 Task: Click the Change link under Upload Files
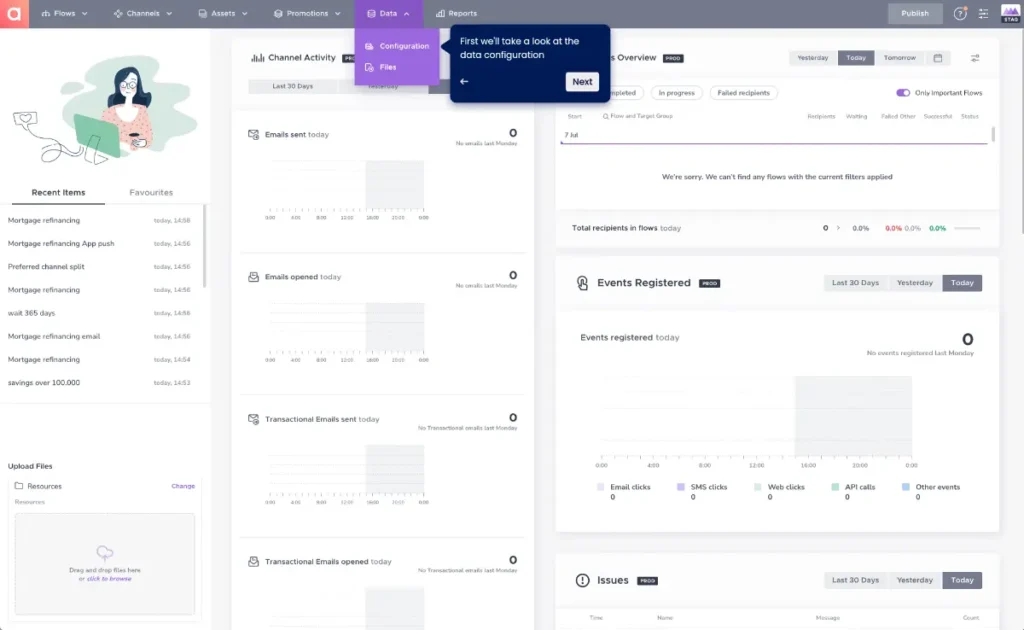185,488
